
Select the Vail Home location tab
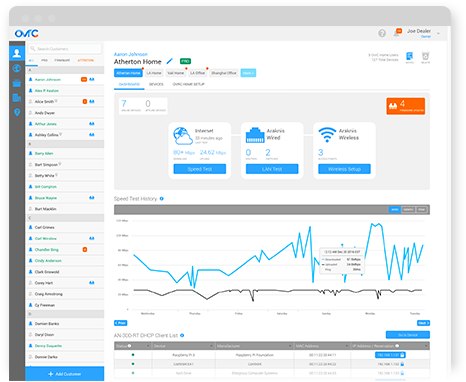[x=176, y=73]
